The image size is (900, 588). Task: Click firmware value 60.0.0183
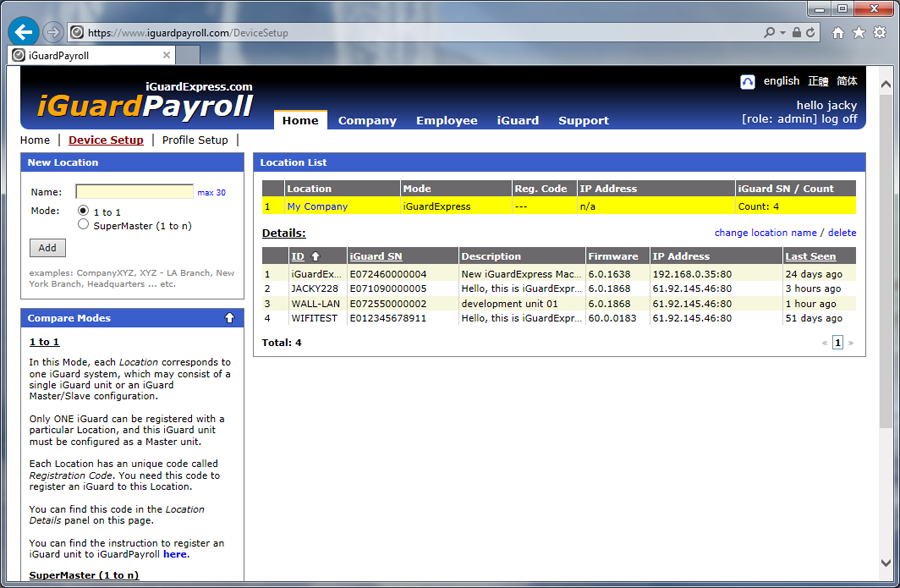click(x=612, y=318)
